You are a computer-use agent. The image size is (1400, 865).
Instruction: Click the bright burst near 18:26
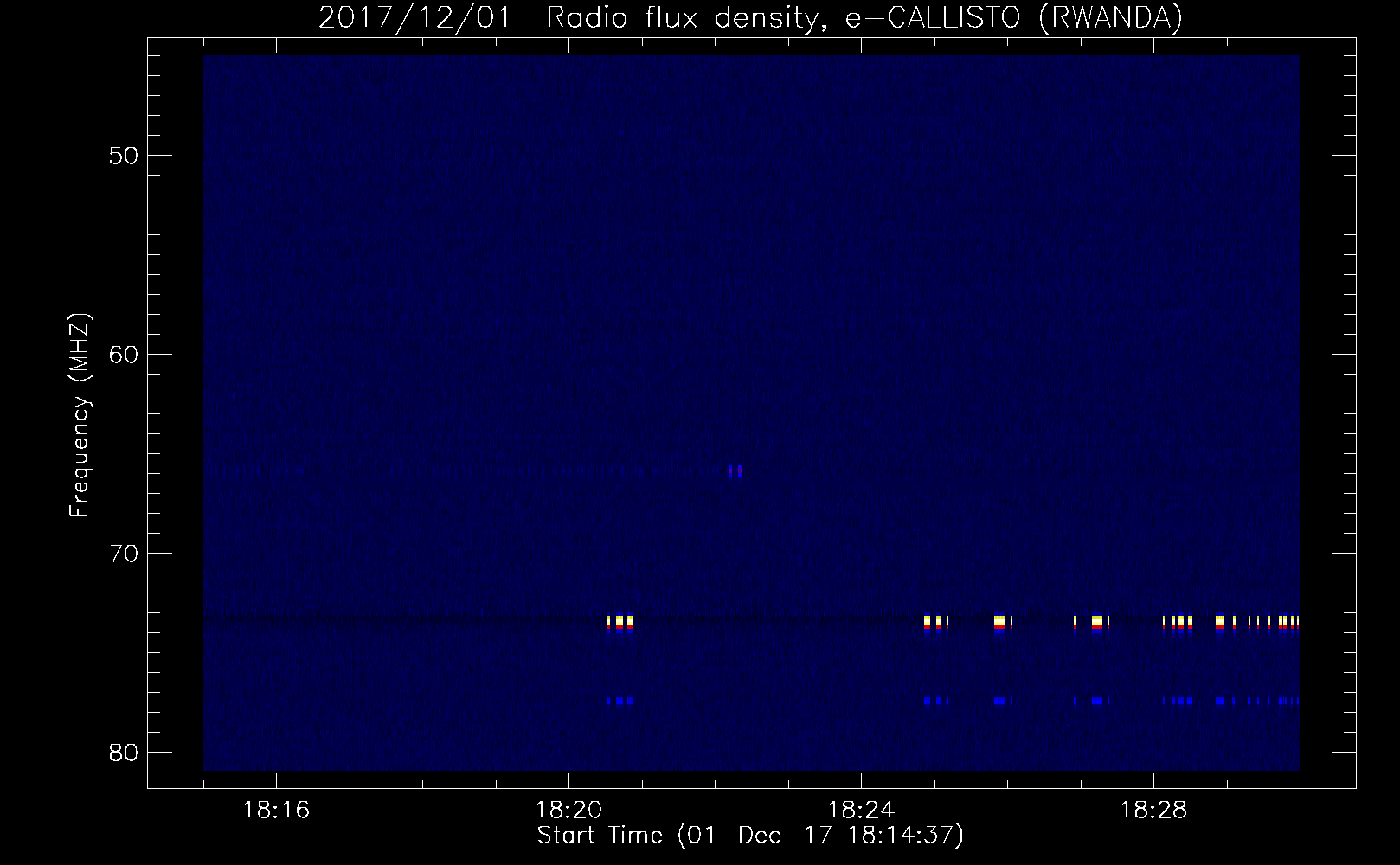coord(1001,623)
